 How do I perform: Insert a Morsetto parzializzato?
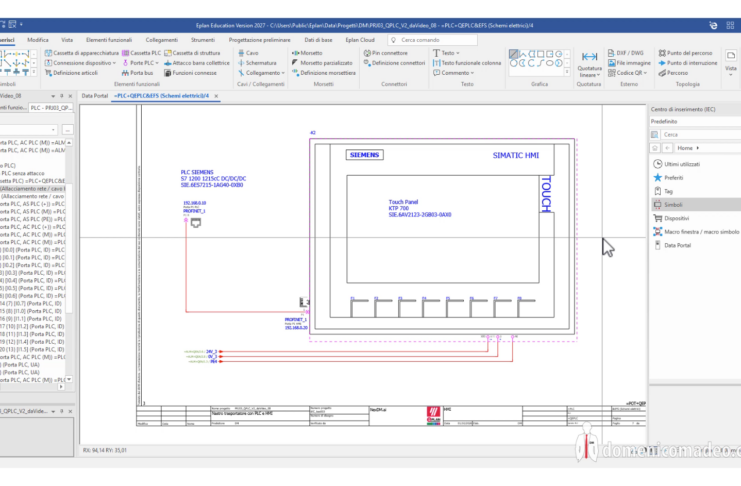(322, 63)
